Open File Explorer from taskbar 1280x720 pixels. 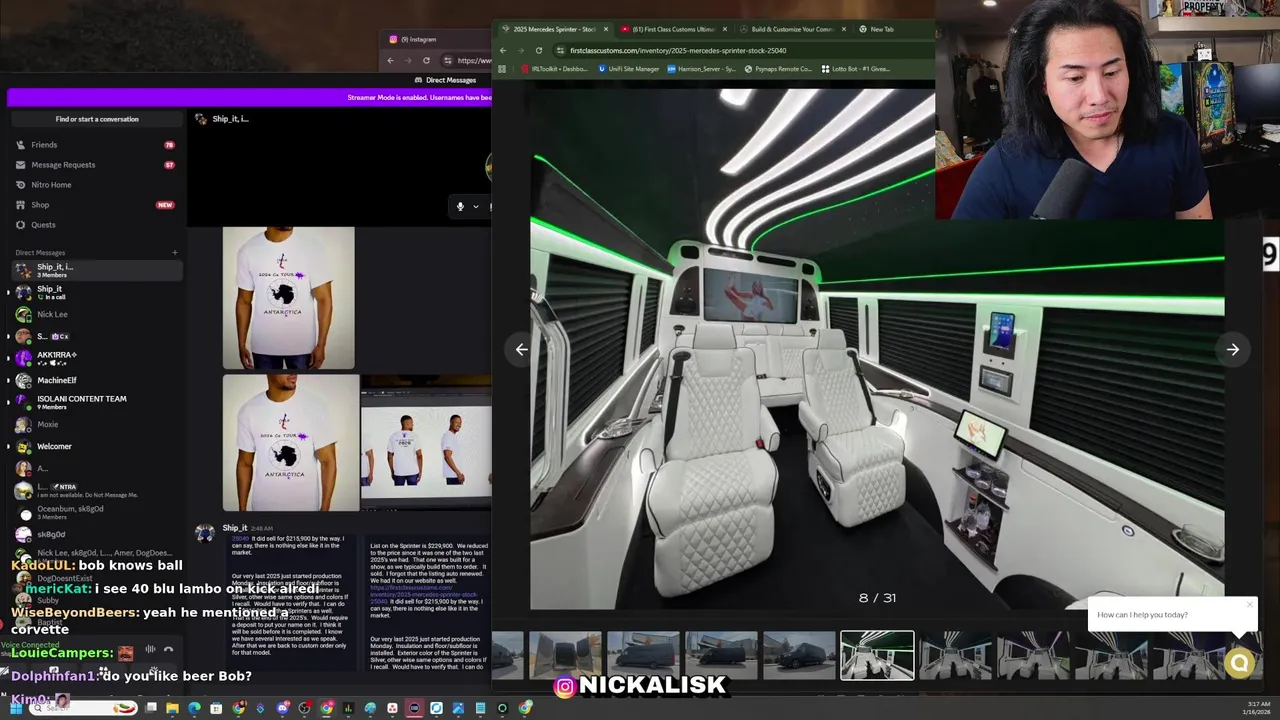172,708
